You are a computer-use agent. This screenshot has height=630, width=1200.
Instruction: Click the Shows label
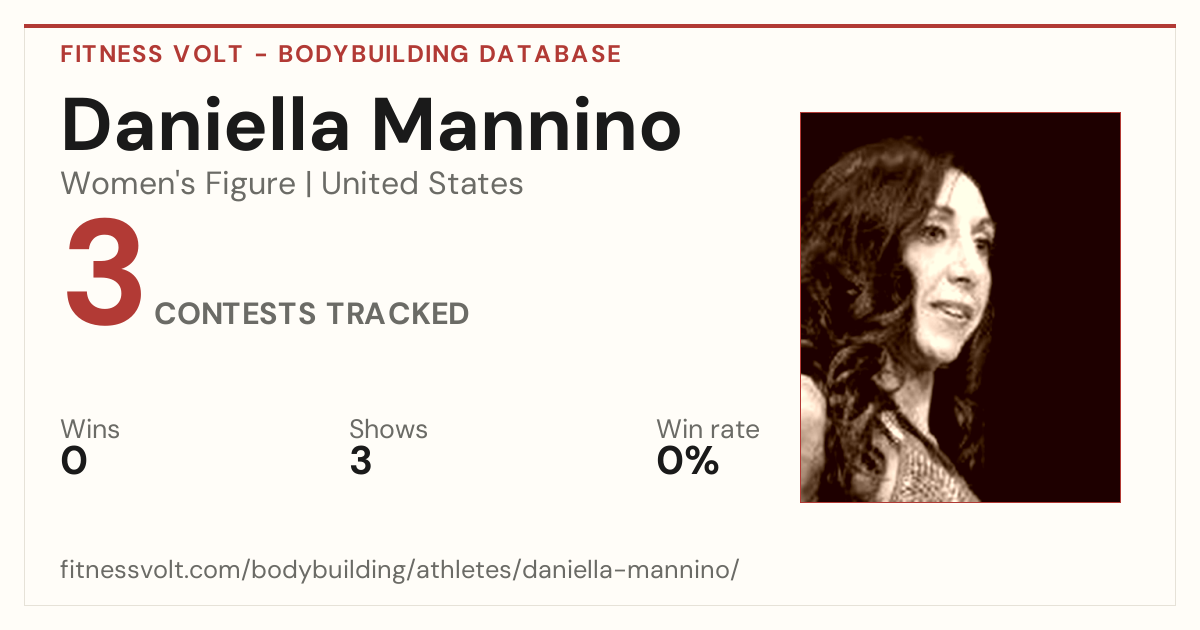pos(388,429)
